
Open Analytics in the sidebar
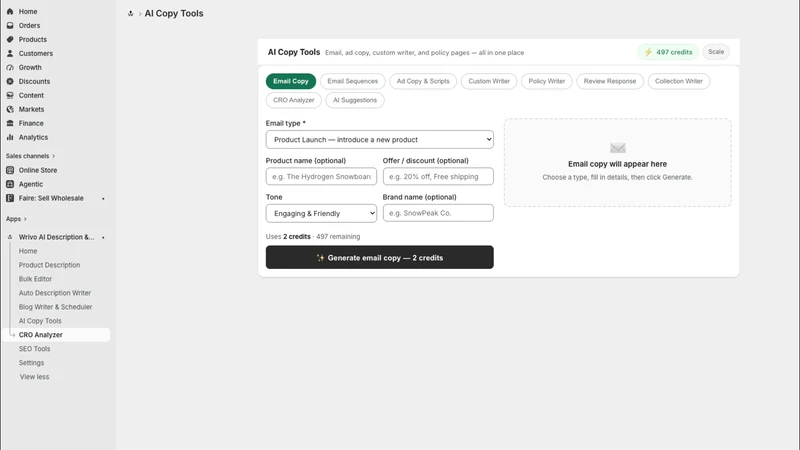(x=33, y=137)
